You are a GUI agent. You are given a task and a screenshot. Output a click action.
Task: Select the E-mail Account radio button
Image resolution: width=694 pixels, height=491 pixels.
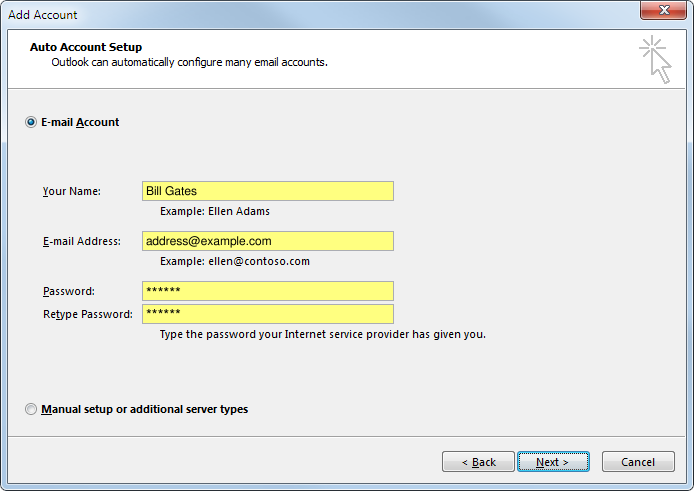(x=31, y=122)
